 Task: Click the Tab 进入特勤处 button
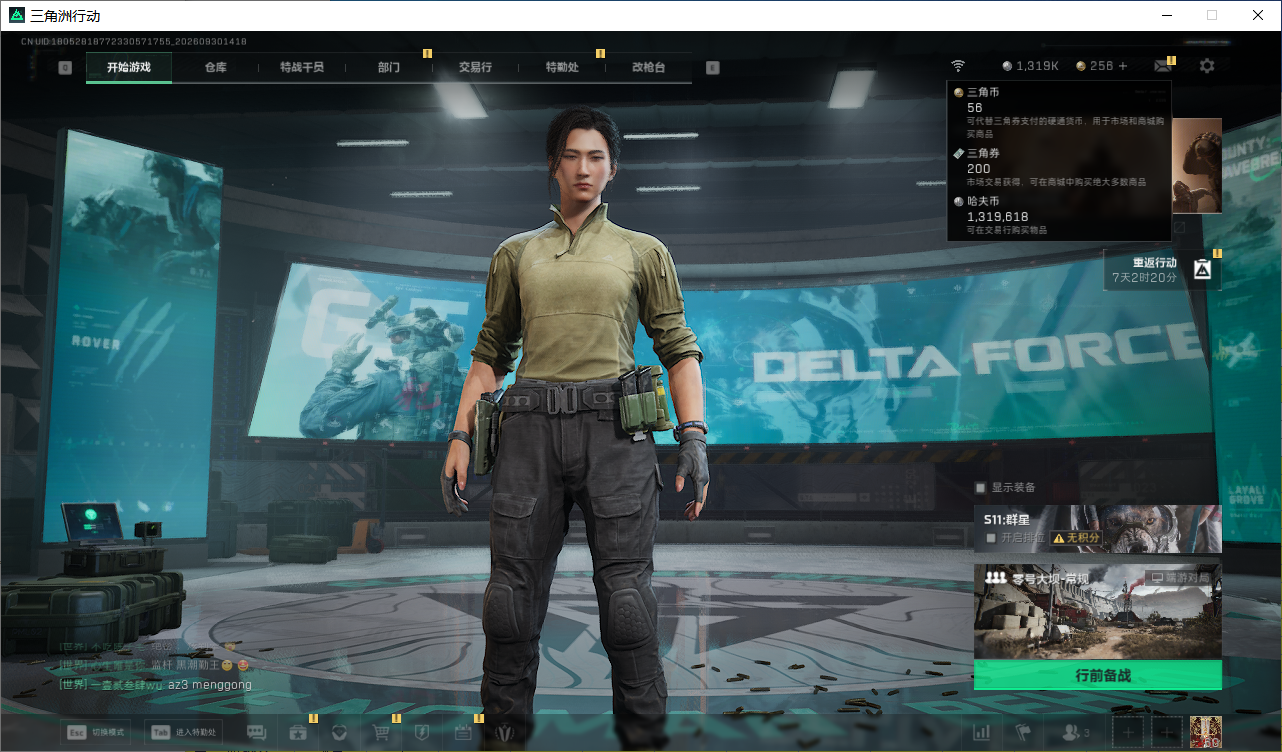click(x=183, y=732)
